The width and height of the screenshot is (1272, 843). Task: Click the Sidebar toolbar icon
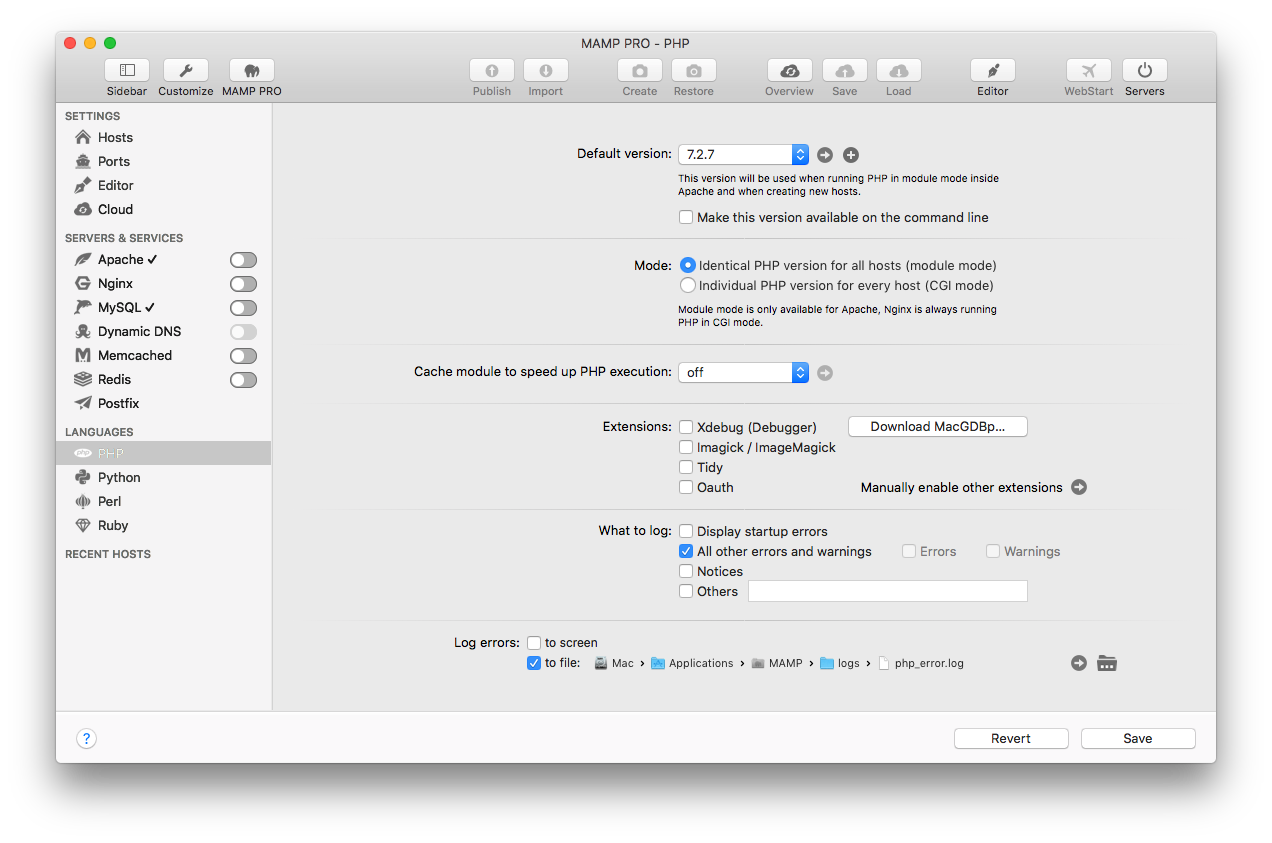(127, 71)
